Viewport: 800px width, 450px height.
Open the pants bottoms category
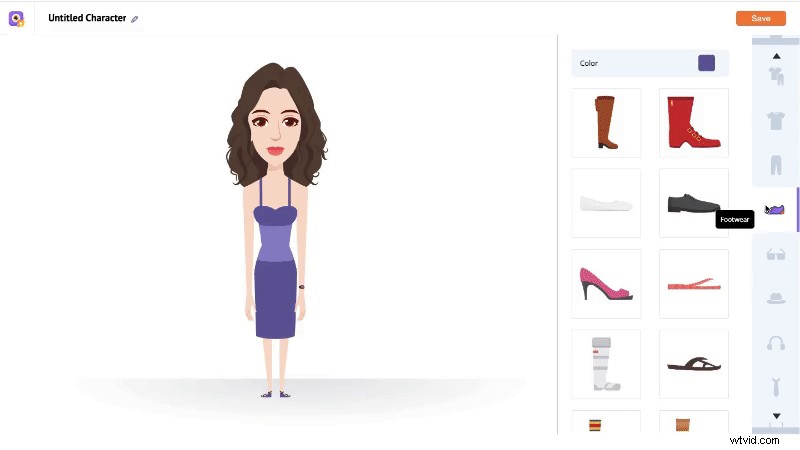[776, 165]
